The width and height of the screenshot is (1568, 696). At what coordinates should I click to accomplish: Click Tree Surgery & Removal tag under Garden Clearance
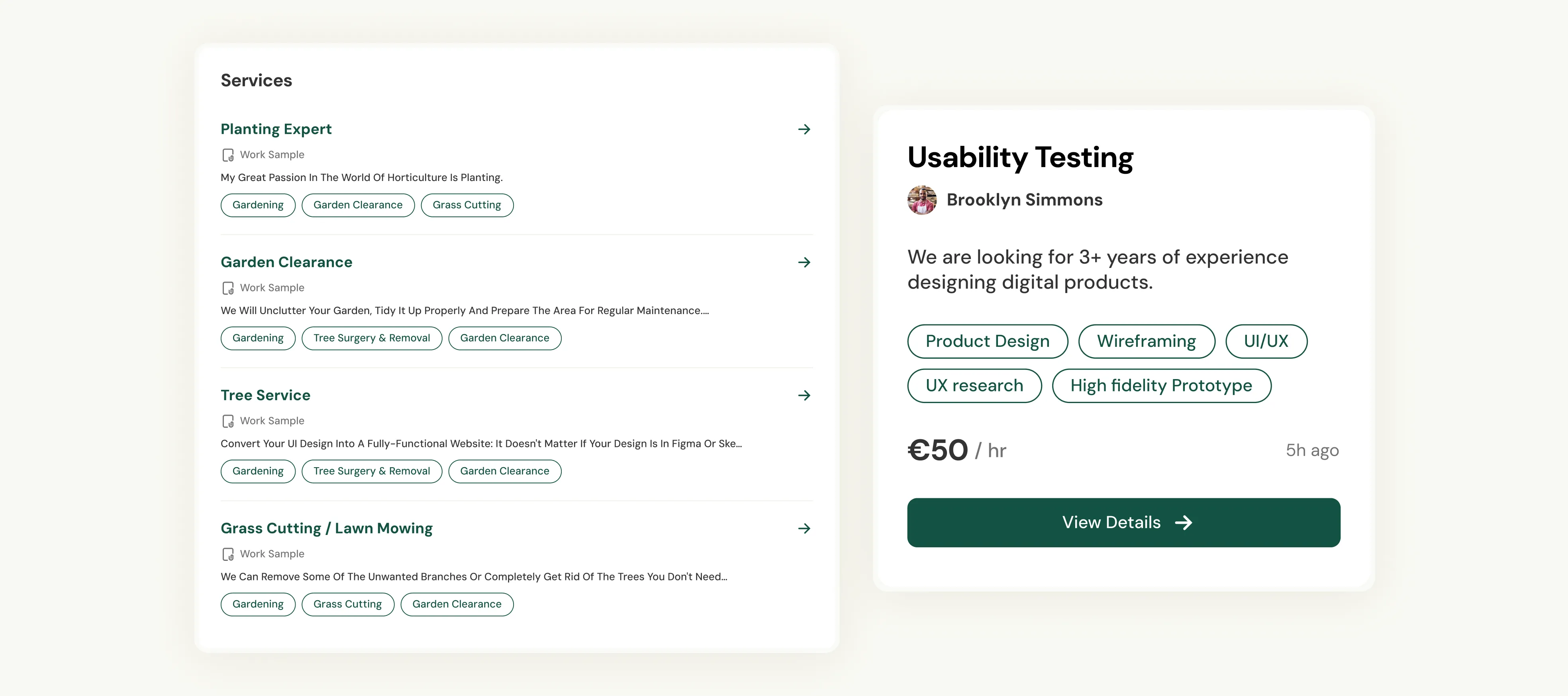tap(371, 338)
